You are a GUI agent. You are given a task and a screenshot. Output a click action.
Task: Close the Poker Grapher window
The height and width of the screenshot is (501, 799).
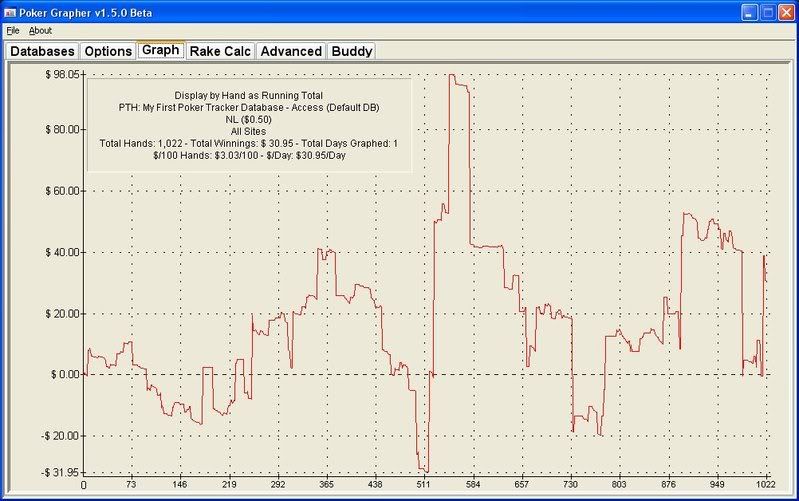pyautogui.click(x=787, y=12)
